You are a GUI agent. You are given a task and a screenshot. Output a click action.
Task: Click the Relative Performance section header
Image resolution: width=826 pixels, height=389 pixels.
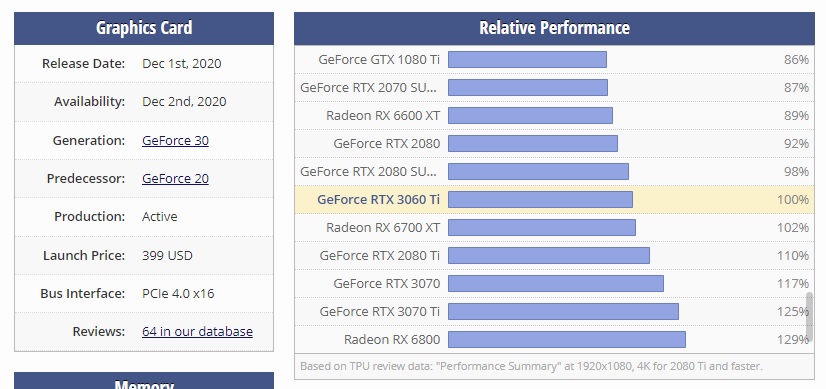coord(554,28)
